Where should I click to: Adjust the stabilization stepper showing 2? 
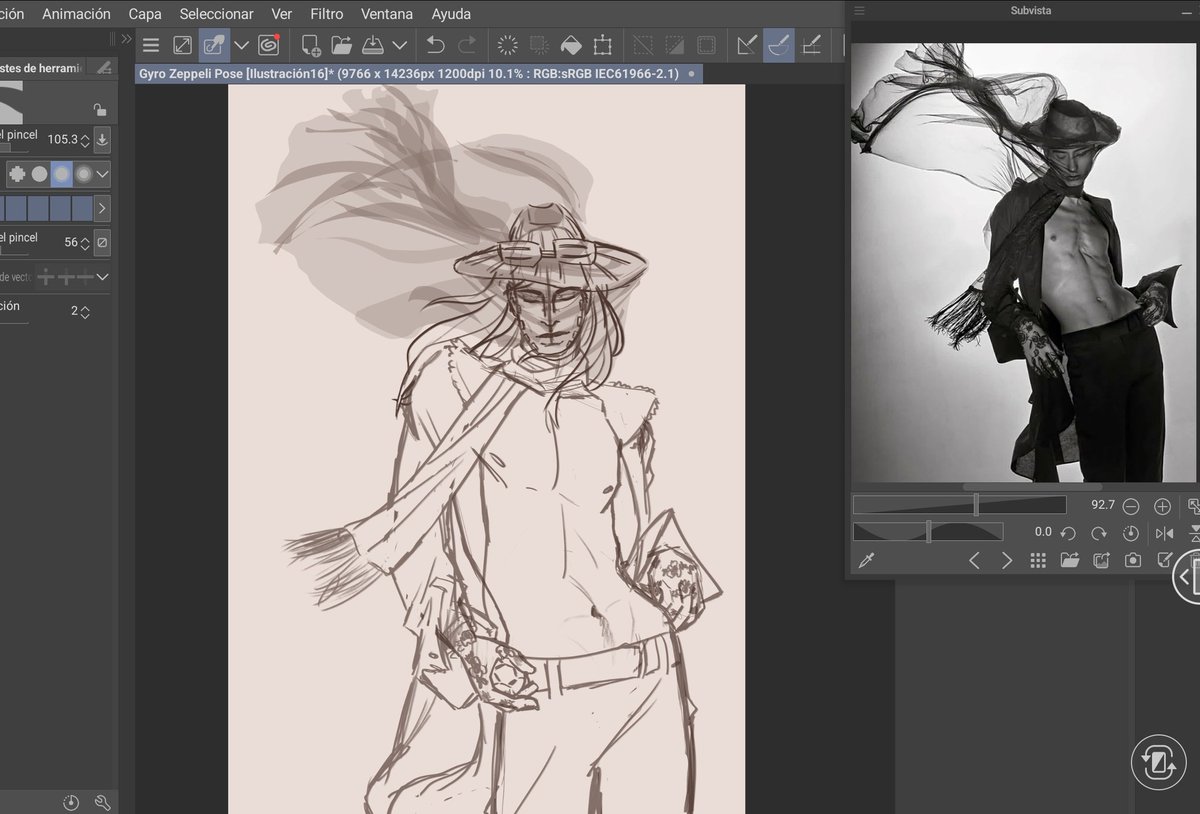[x=85, y=312]
